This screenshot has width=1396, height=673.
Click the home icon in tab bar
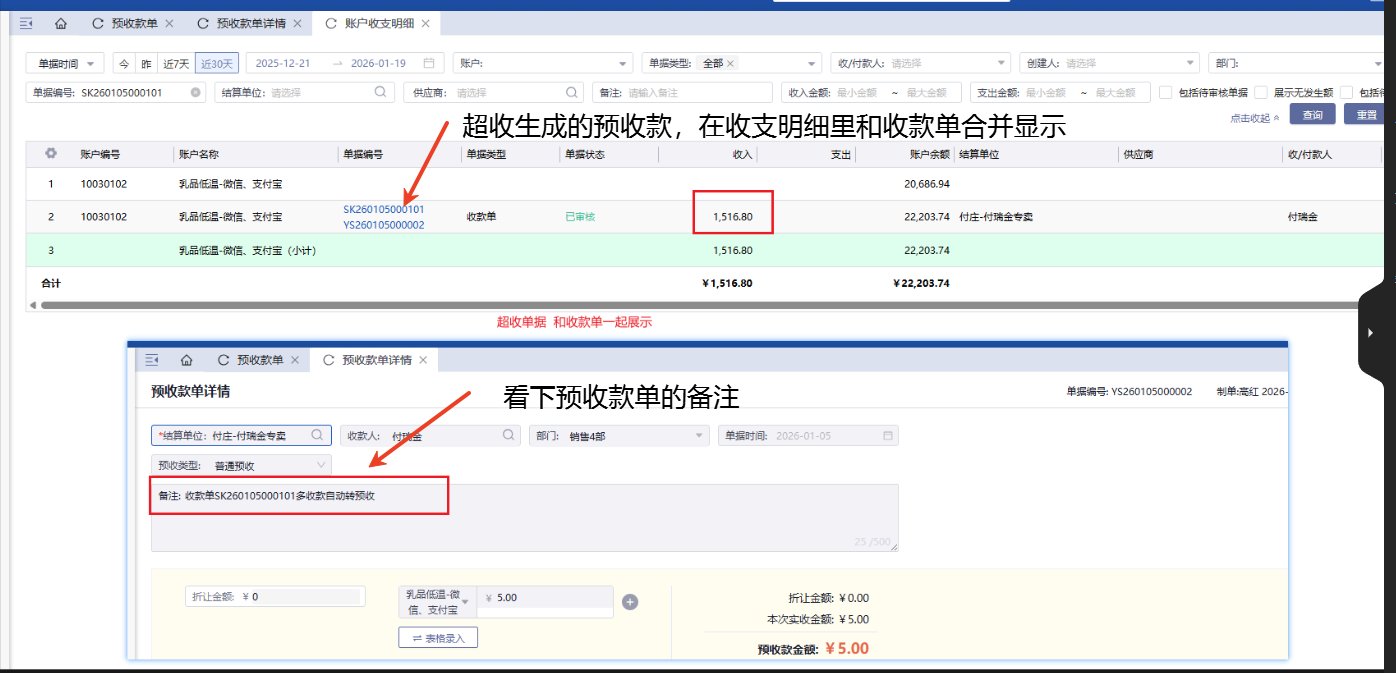click(61, 23)
